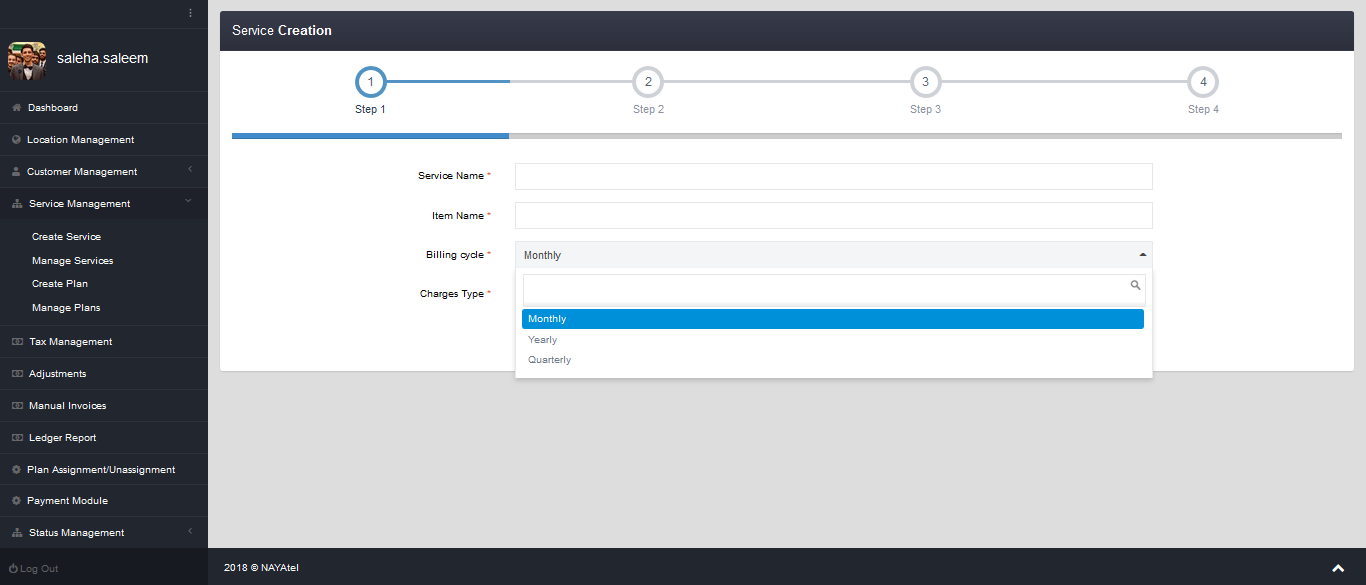
Task: Click the Location Management globe icon
Action: (x=16, y=139)
